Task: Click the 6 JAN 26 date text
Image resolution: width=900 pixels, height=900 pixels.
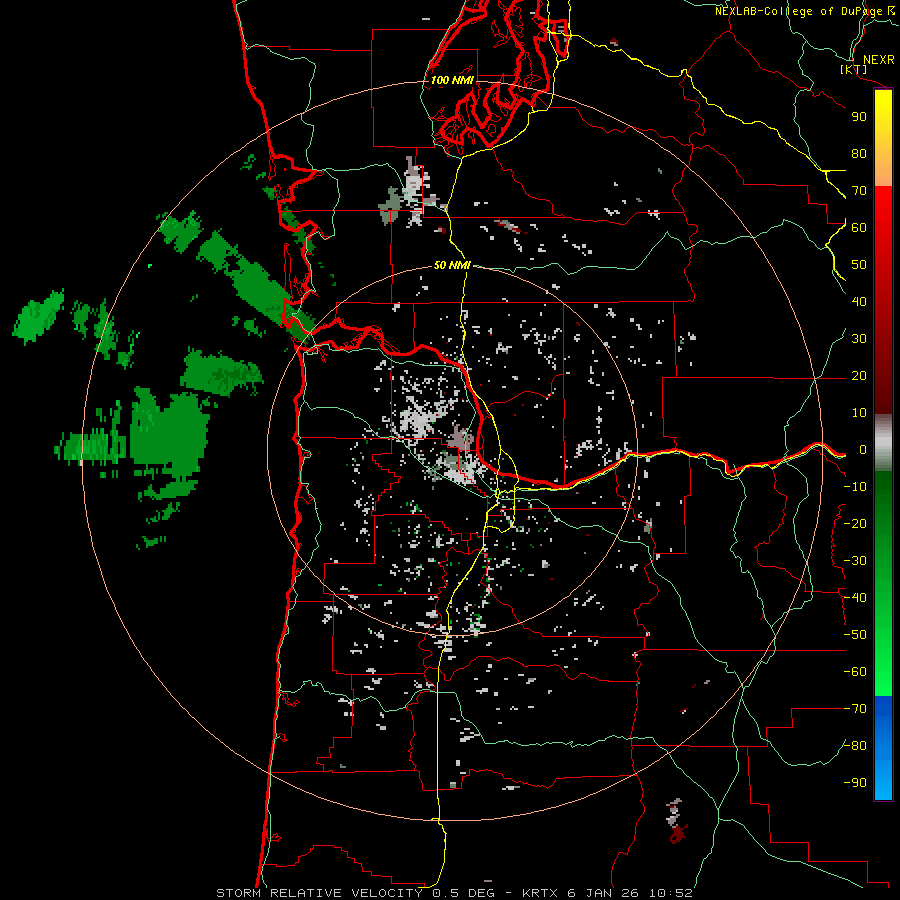Action: tap(605, 893)
